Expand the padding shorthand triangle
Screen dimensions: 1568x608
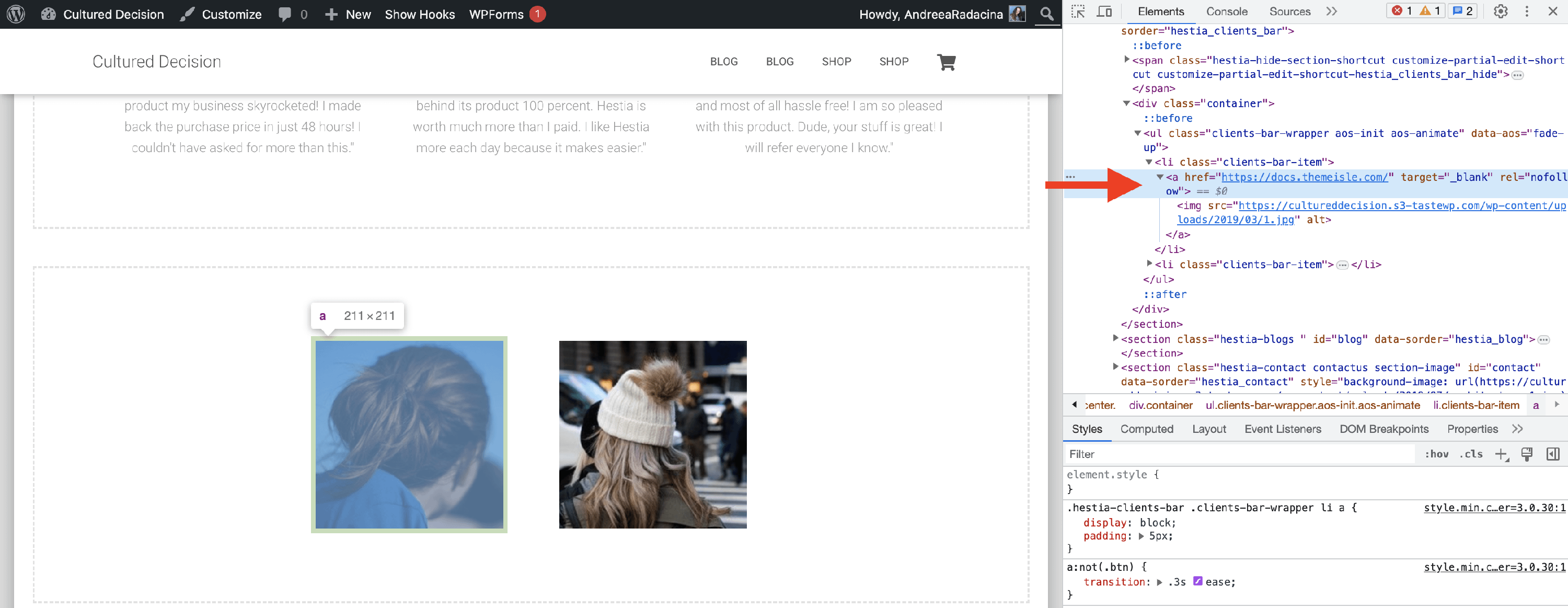[x=1142, y=536]
